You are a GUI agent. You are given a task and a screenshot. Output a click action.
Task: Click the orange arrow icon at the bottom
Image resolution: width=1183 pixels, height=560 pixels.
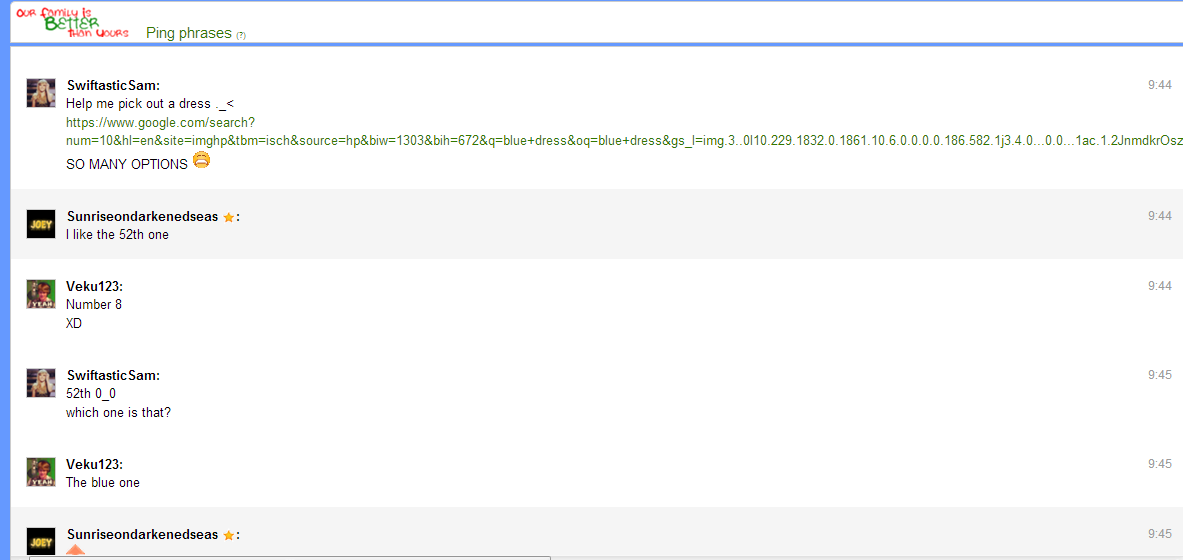76,550
